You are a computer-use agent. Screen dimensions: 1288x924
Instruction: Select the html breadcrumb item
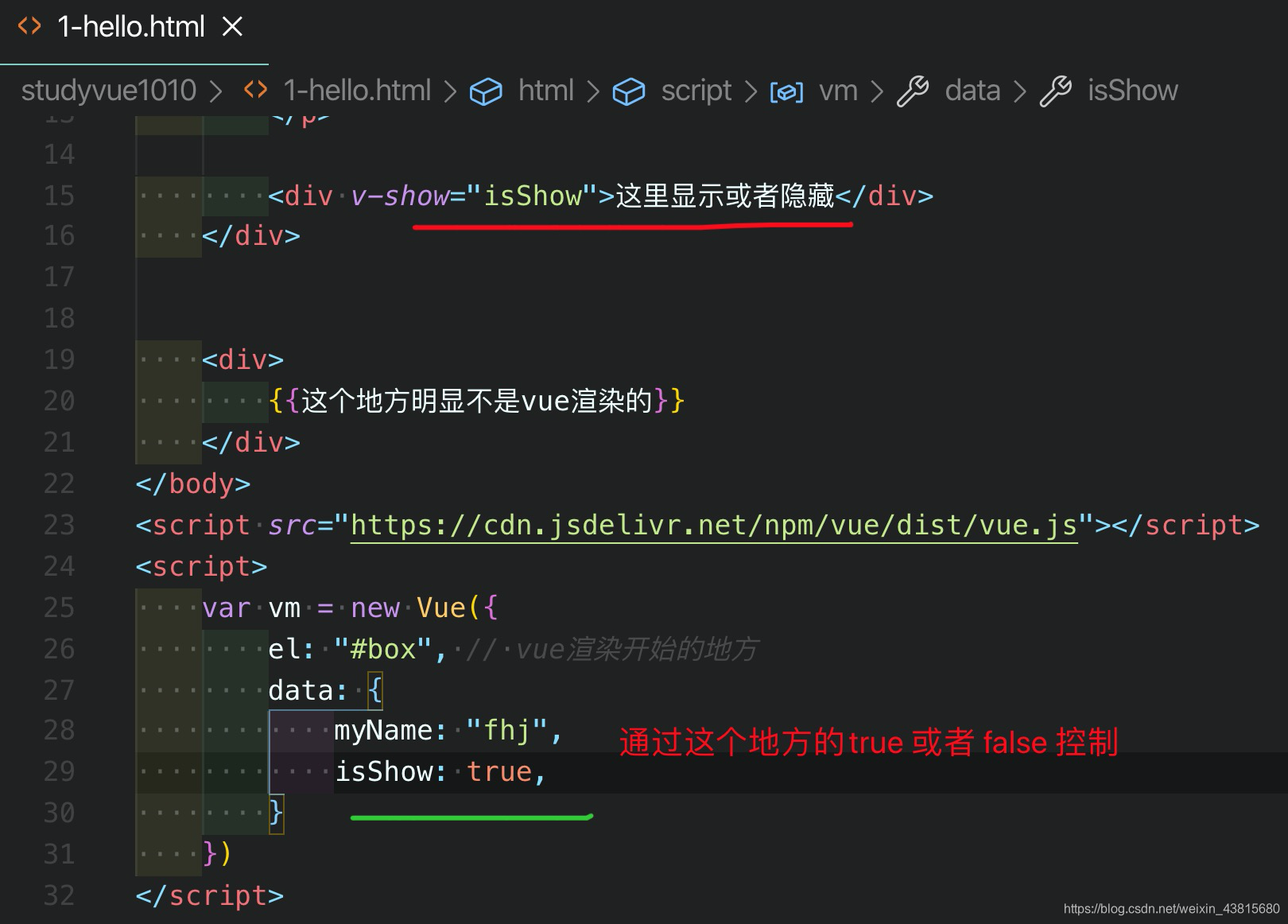[x=545, y=91]
